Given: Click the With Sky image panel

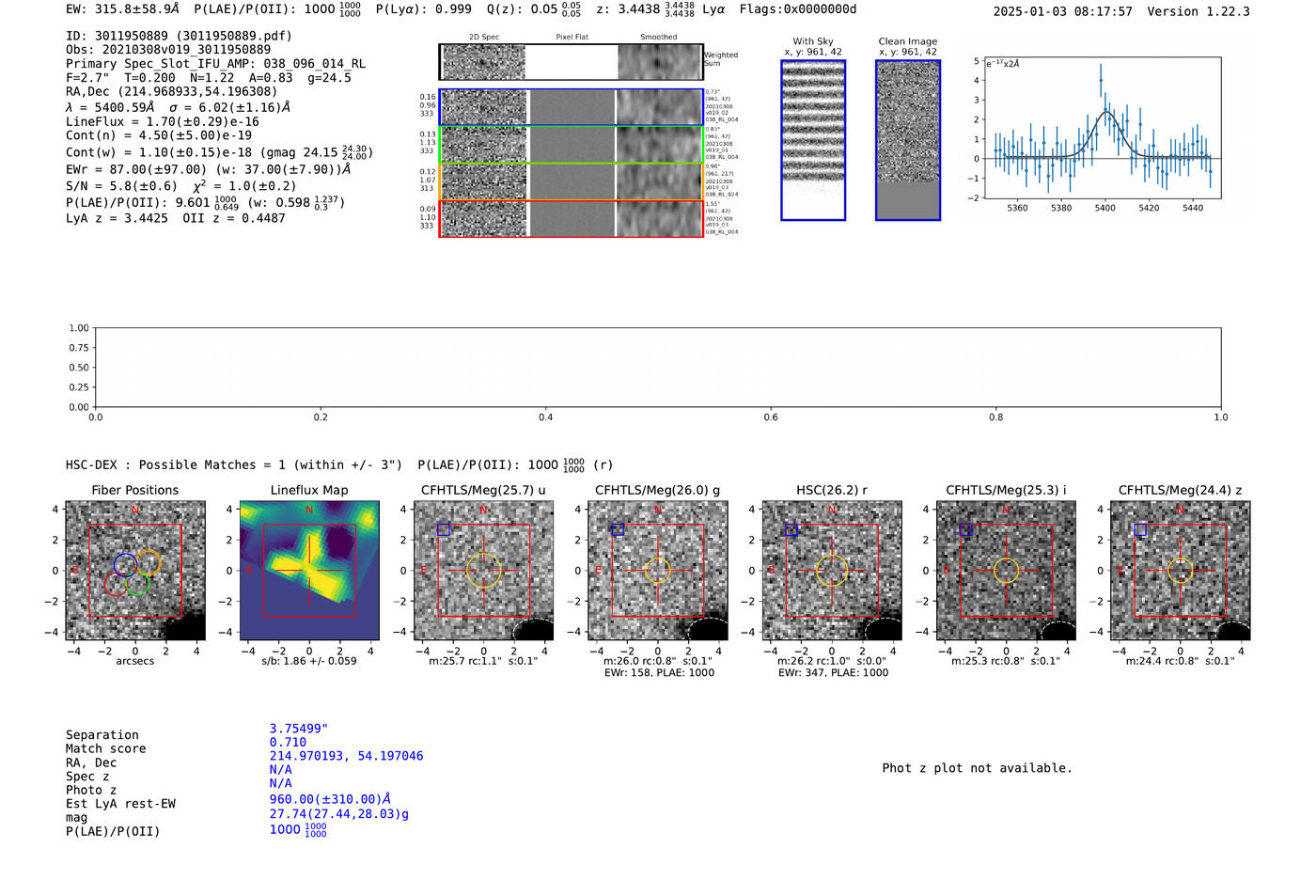Looking at the screenshot, I should (x=813, y=140).
